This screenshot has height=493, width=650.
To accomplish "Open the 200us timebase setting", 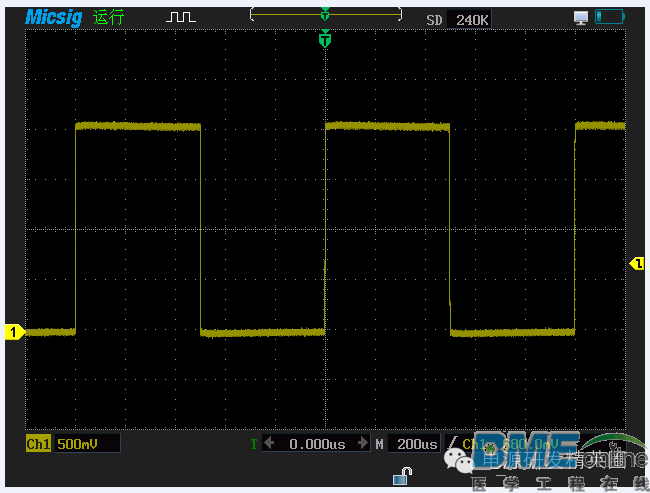I will (x=415, y=443).
